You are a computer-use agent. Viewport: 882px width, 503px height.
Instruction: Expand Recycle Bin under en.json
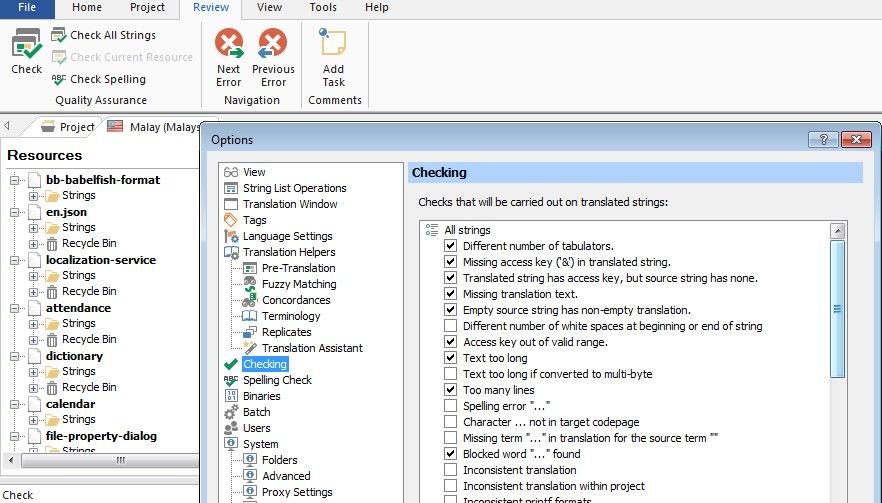pos(34,244)
